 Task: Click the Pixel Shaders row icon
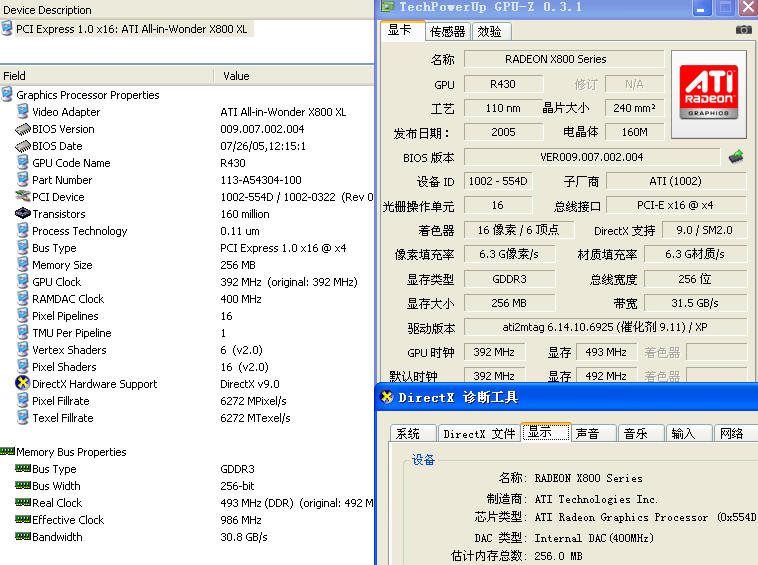coord(22,366)
